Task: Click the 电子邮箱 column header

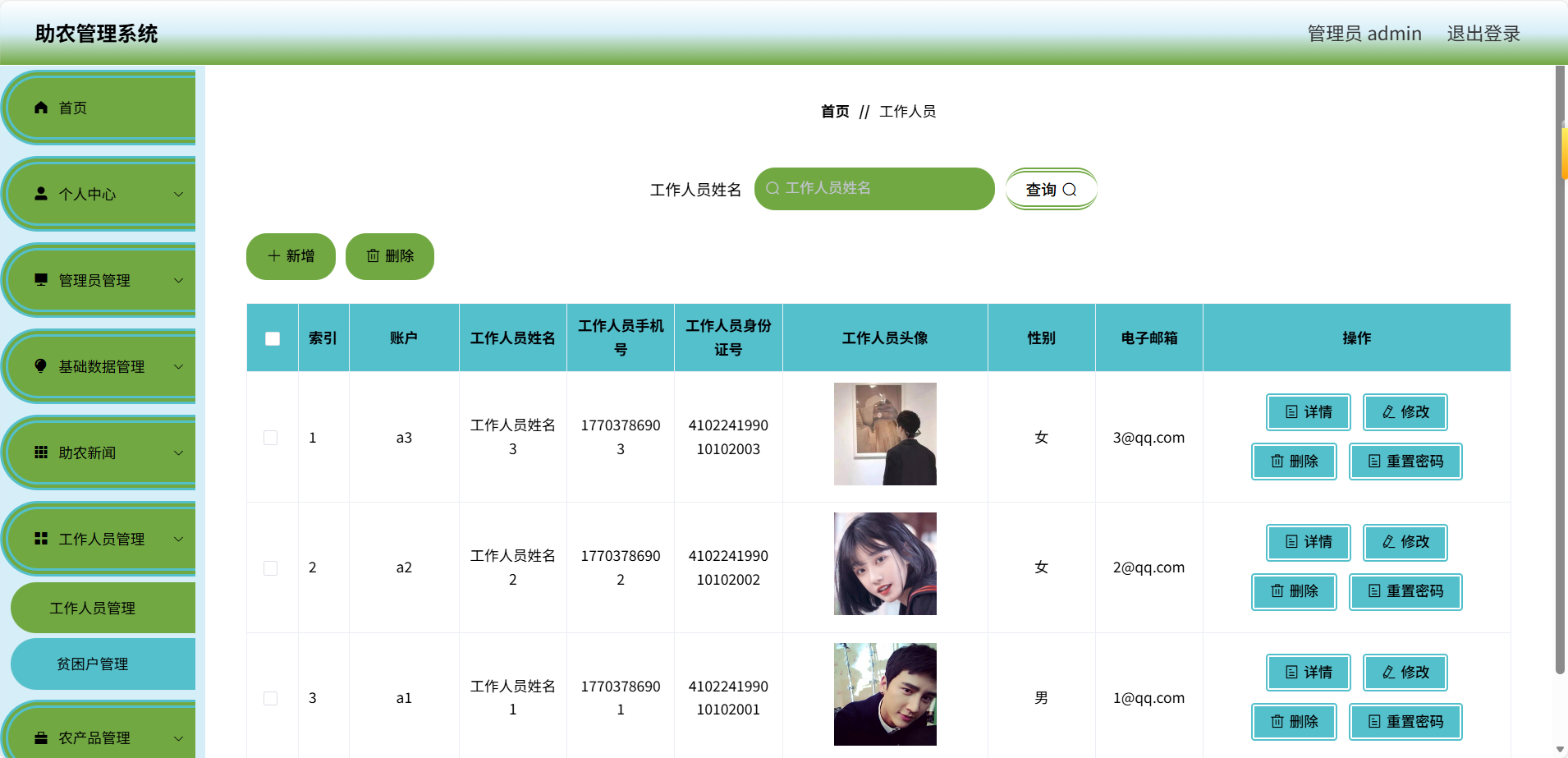Action: (1149, 338)
